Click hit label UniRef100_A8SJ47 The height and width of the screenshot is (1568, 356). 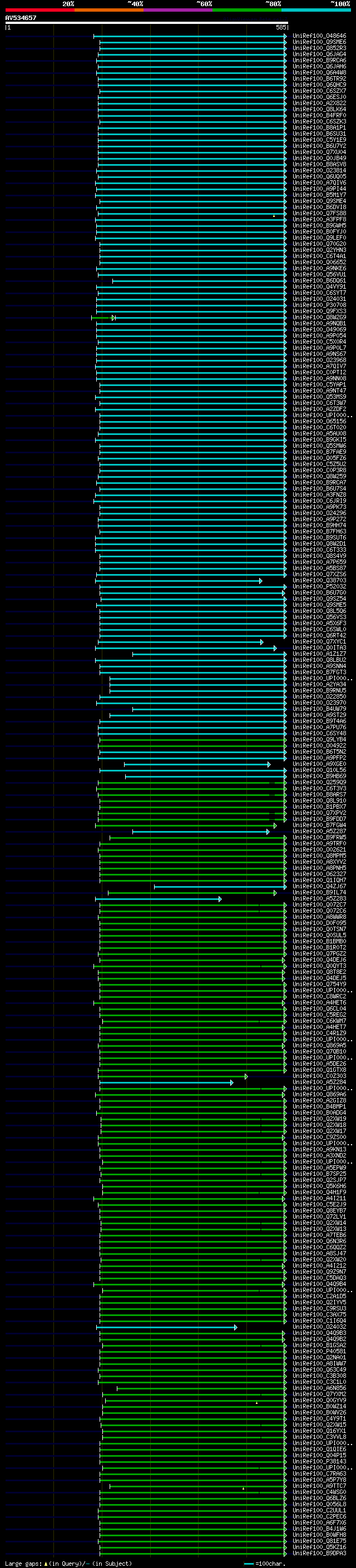tap(319, 1253)
